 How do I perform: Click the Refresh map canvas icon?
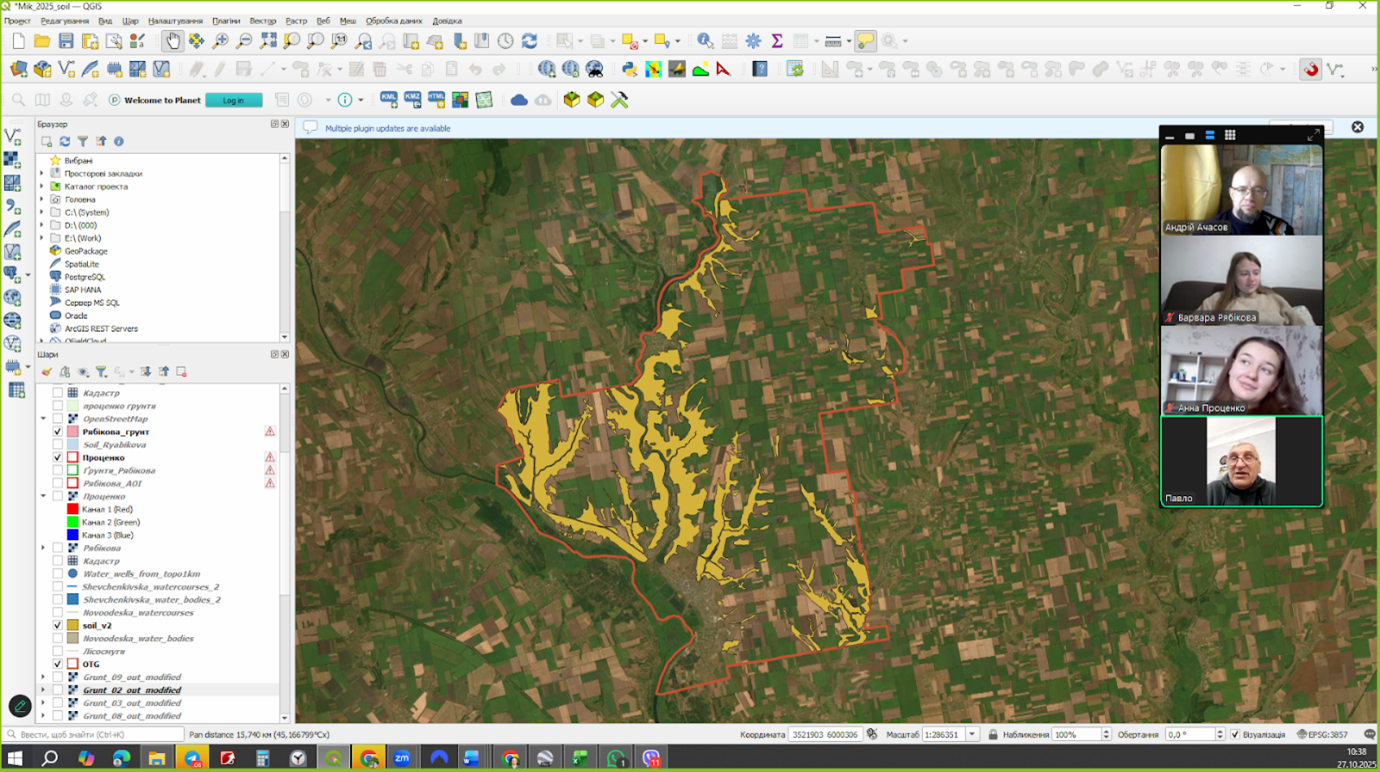click(530, 41)
